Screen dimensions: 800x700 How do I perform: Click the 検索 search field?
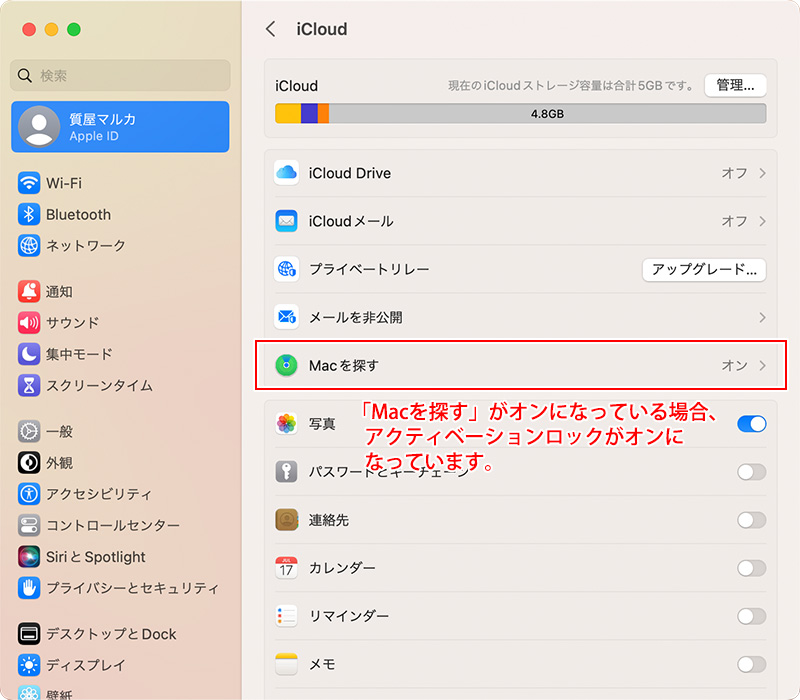120,75
